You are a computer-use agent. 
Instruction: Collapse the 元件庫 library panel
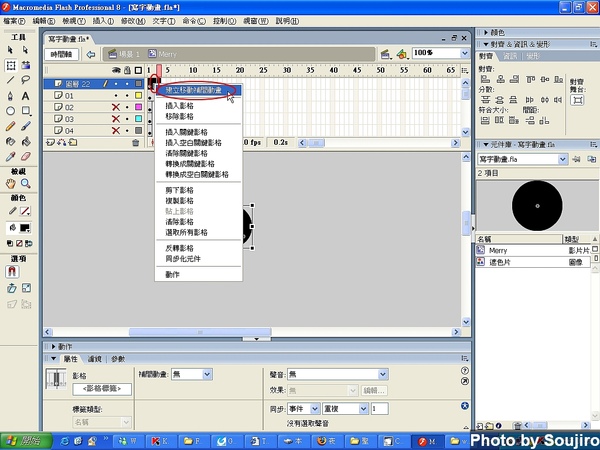pyautogui.click(x=486, y=145)
